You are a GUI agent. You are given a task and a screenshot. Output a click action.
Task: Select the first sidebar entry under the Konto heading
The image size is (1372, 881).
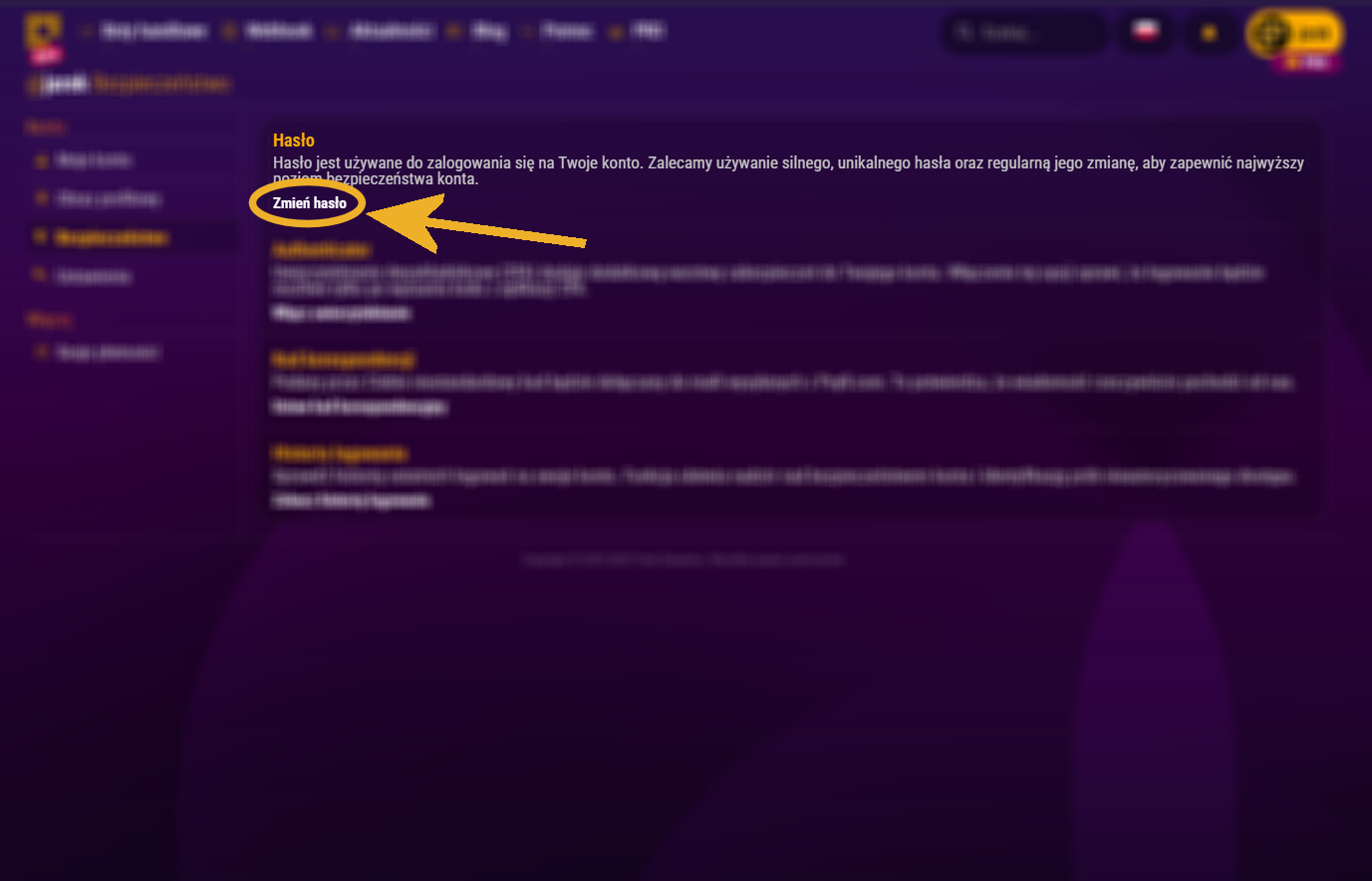click(x=94, y=159)
